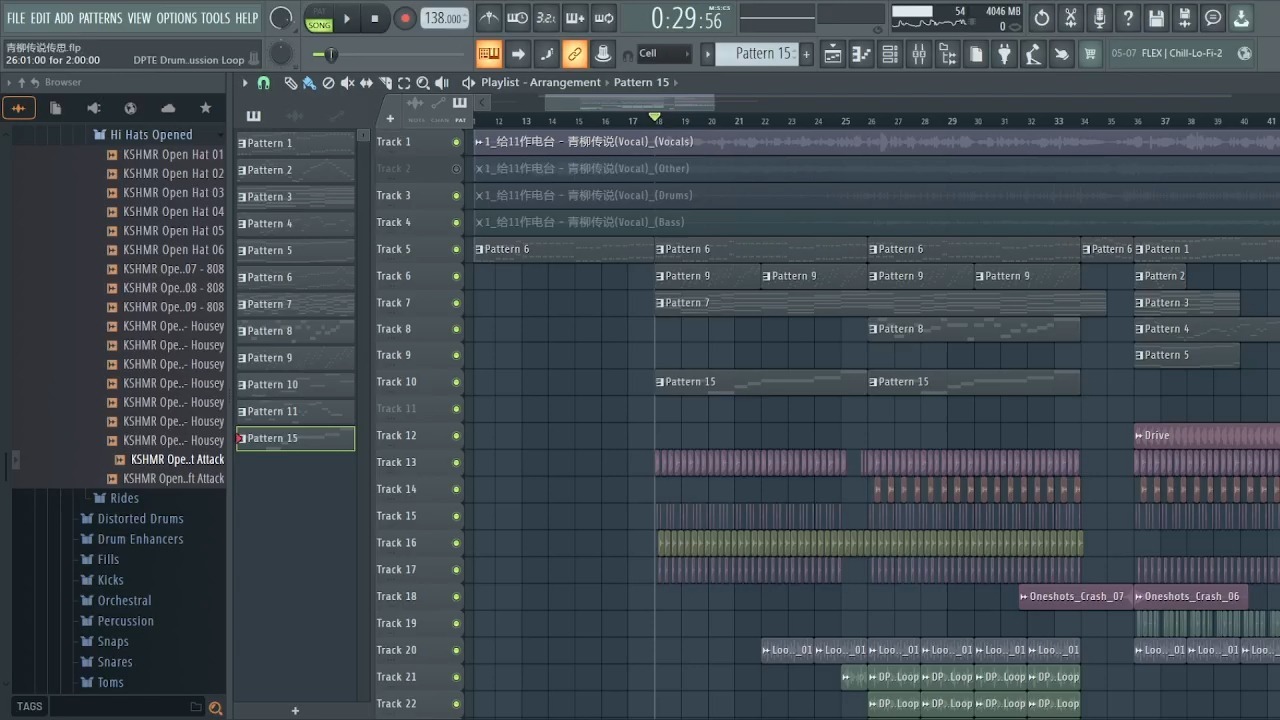Select the Slice tool in Playlist
Image resolution: width=1280 pixels, height=720 pixels.
click(x=385, y=83)
